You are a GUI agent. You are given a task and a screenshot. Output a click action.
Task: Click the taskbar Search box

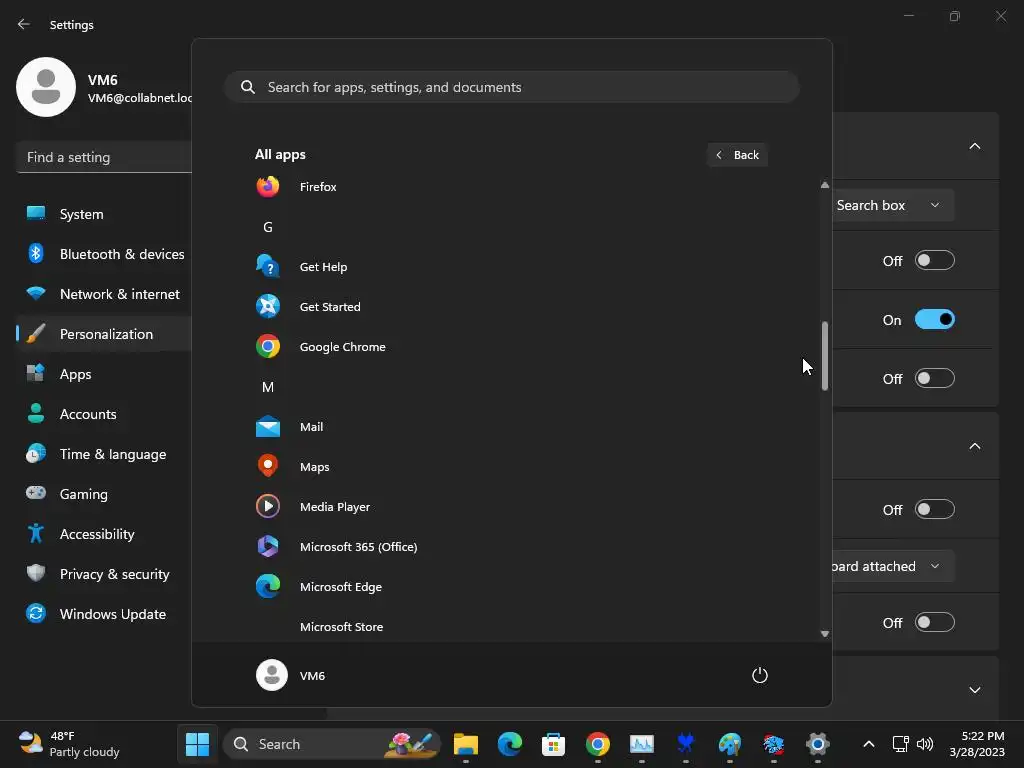pos(332,744)
